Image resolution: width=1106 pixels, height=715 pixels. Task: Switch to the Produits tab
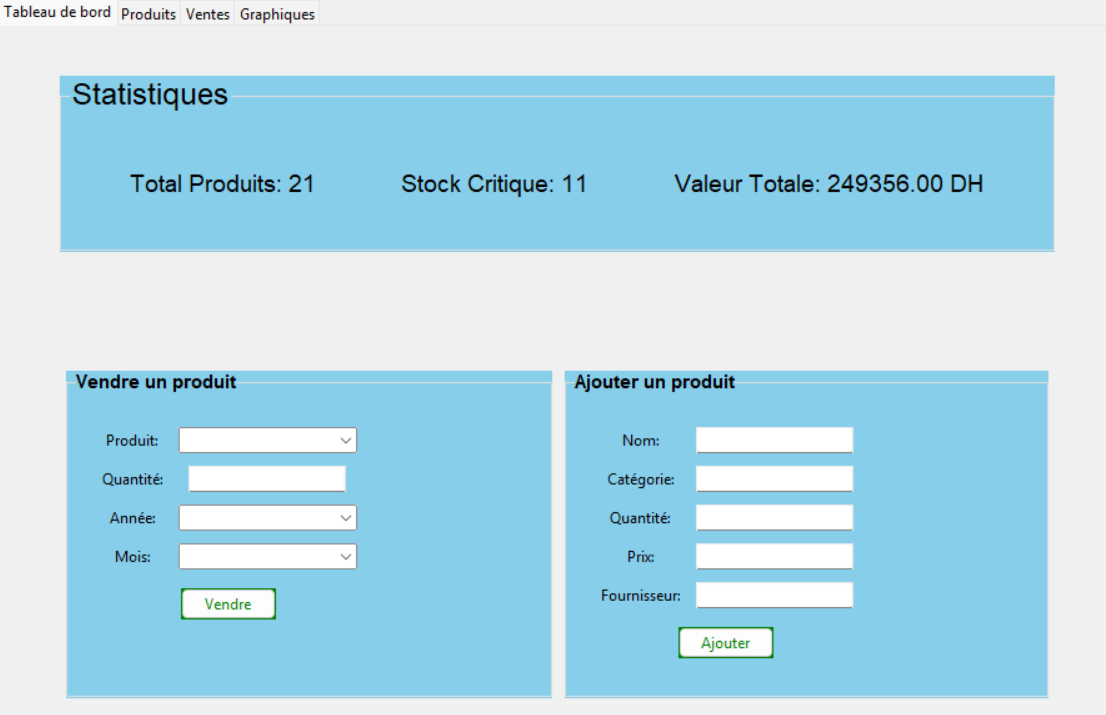148,14
